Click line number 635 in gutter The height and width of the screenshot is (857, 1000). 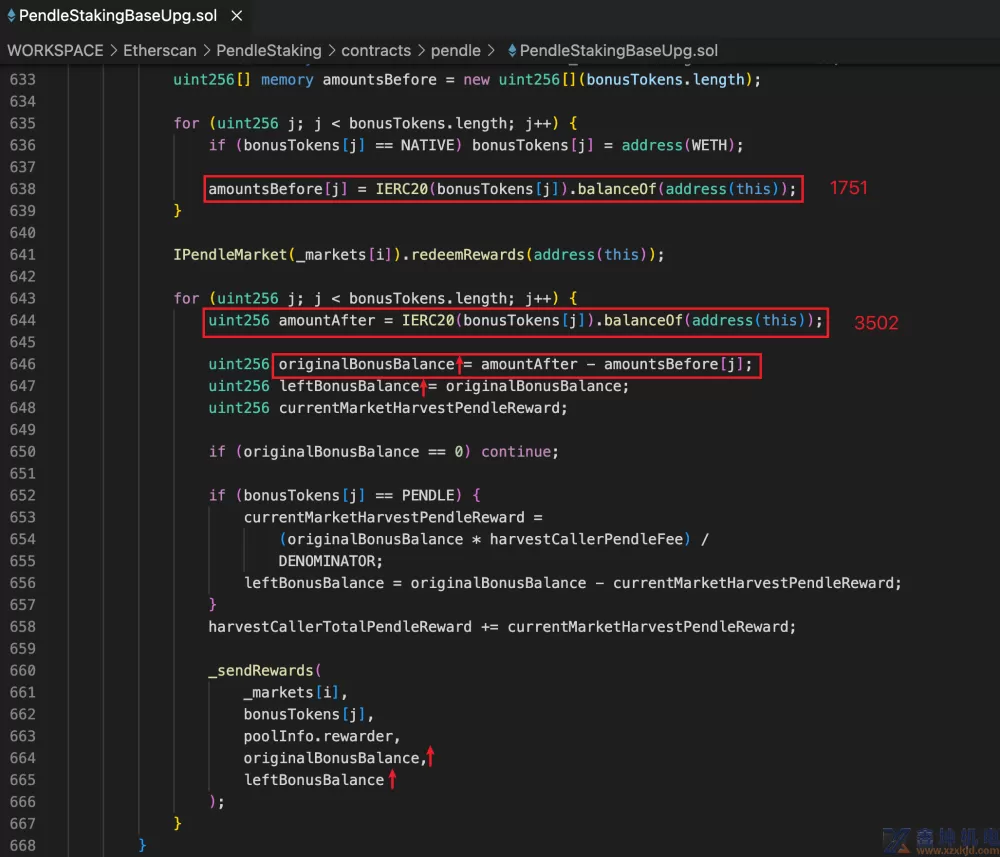point(22,123)
